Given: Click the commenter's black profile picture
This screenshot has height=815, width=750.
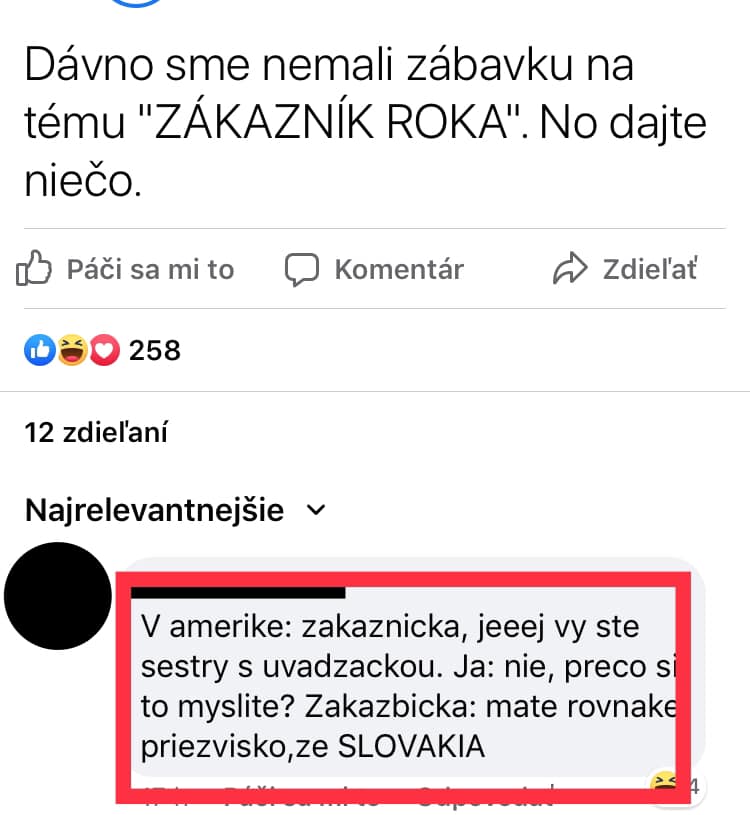Looking at the screenshot, I should pos(58,596).
